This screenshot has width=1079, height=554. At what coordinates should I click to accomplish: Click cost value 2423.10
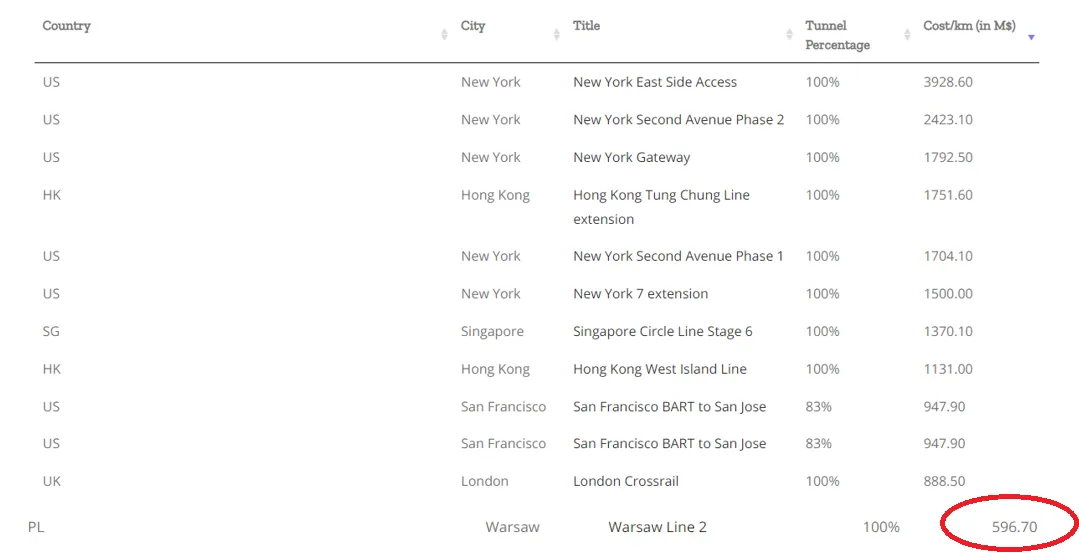tap(948, 120)
